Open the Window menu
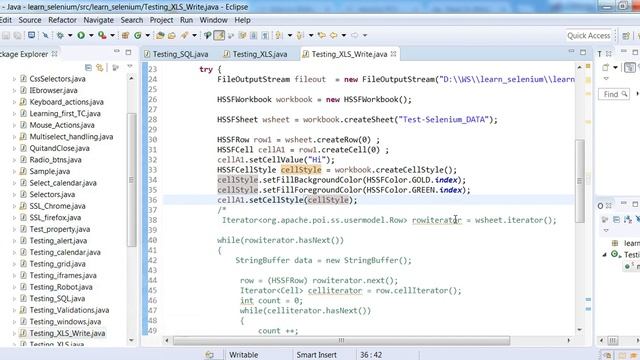The height and width of the screenshot is (360, 640). [x=213, y=20]
